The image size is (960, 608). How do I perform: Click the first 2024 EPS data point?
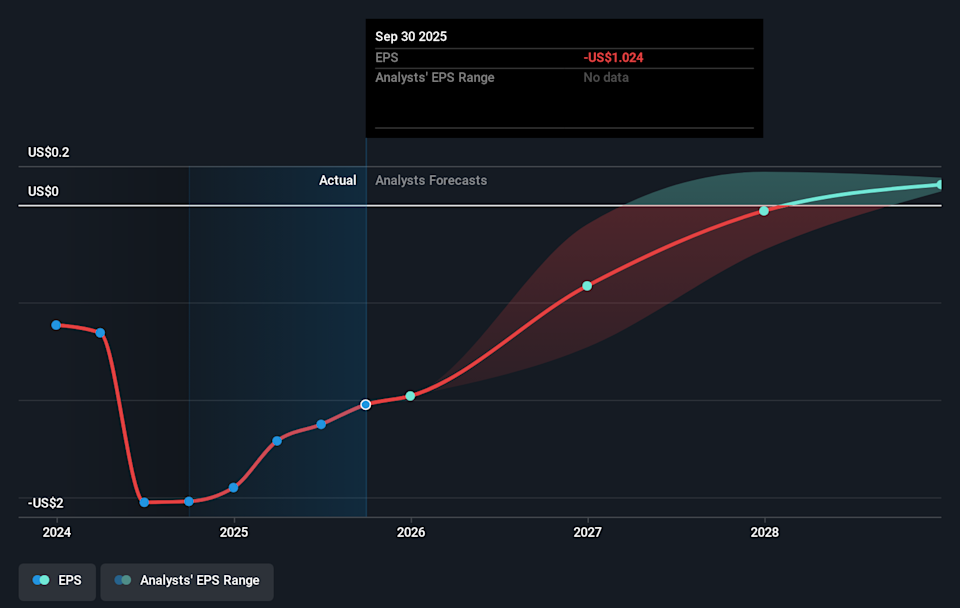coord(56,324)
